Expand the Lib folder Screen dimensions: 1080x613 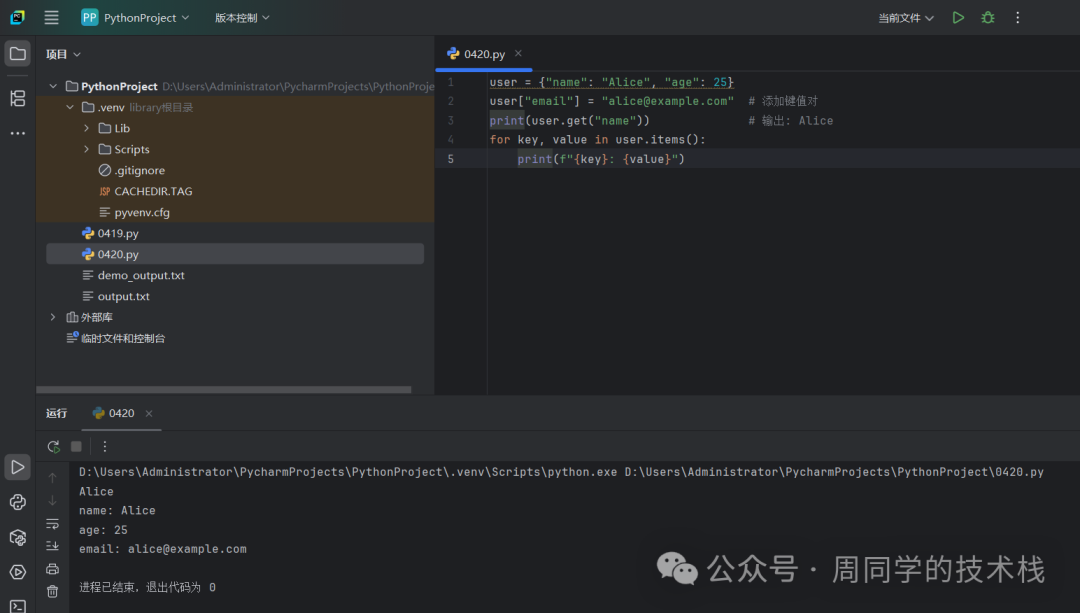87,128
